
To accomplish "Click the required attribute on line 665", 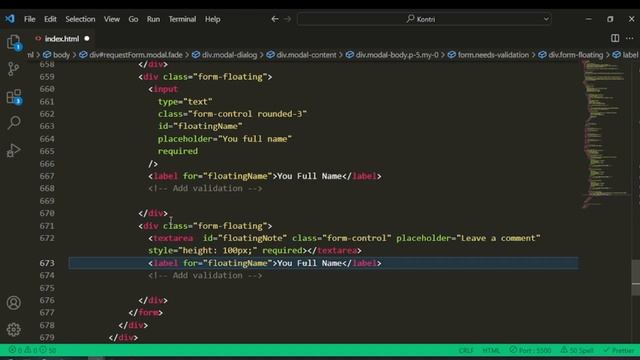I will [x=178, y=151].
